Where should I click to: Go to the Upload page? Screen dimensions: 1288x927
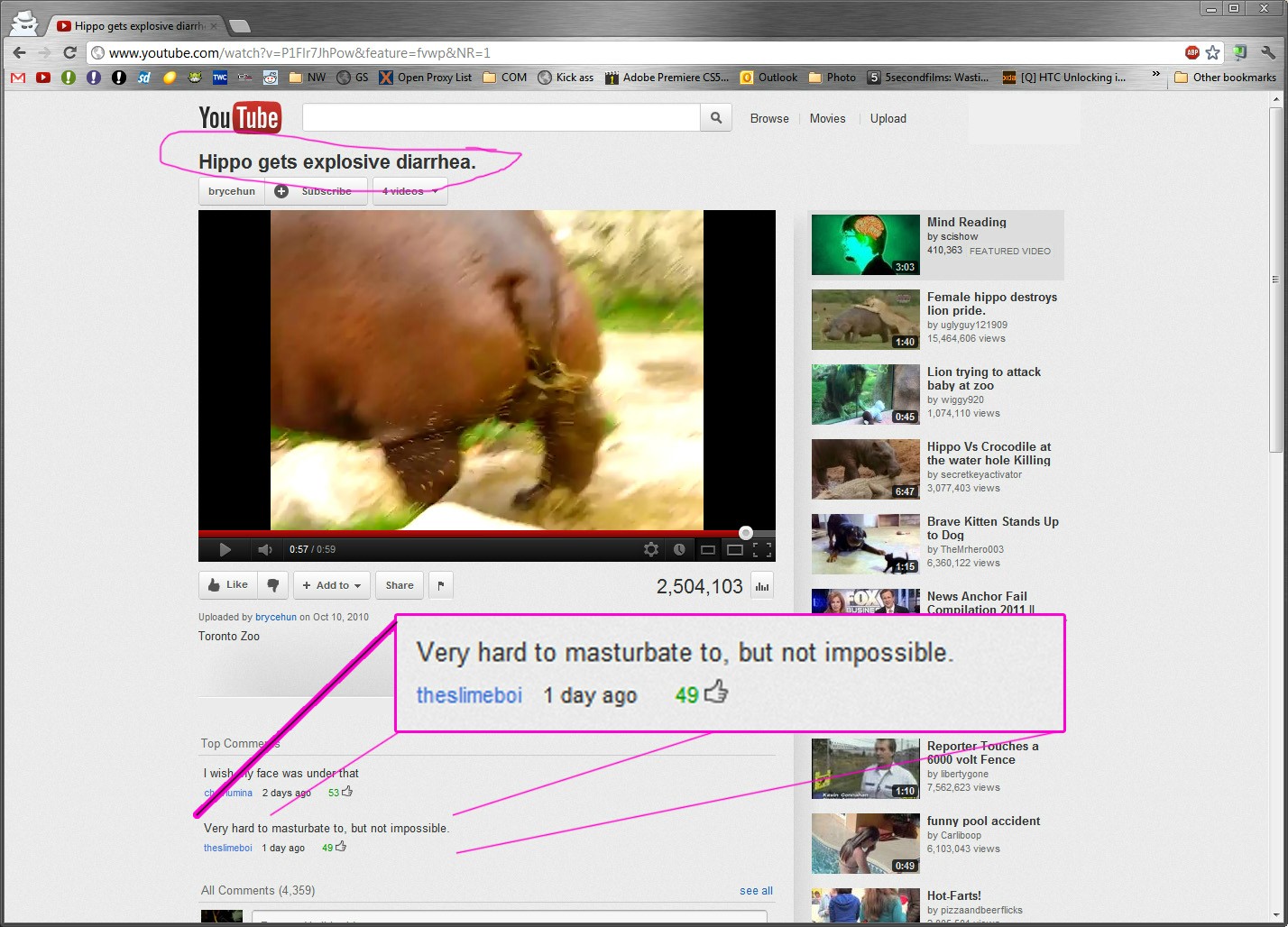[x=888, y=118]
